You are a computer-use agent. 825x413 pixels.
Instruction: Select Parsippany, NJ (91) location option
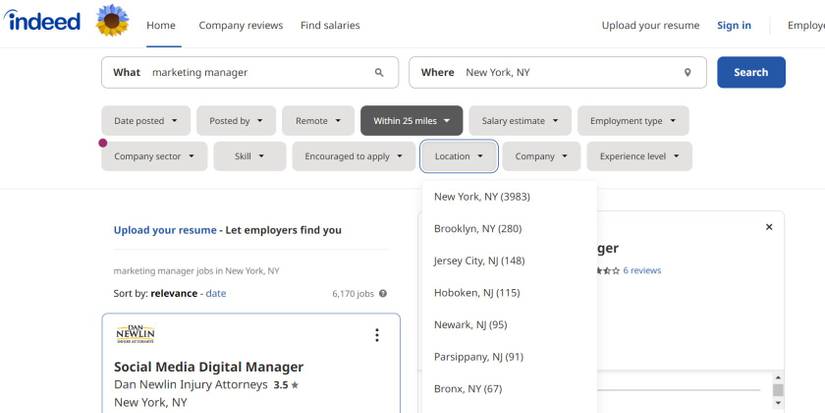tap(509, 357)
